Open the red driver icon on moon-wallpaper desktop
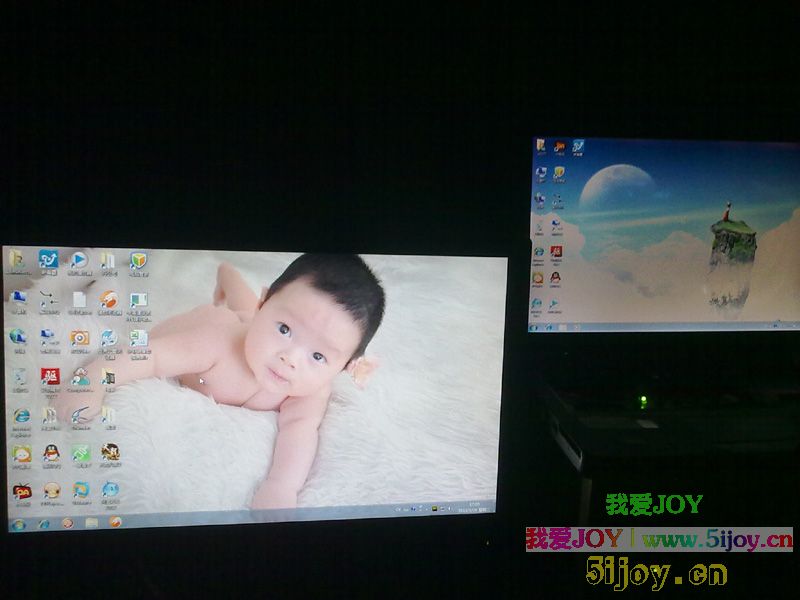800x600 pixels. tap(556, 252)
